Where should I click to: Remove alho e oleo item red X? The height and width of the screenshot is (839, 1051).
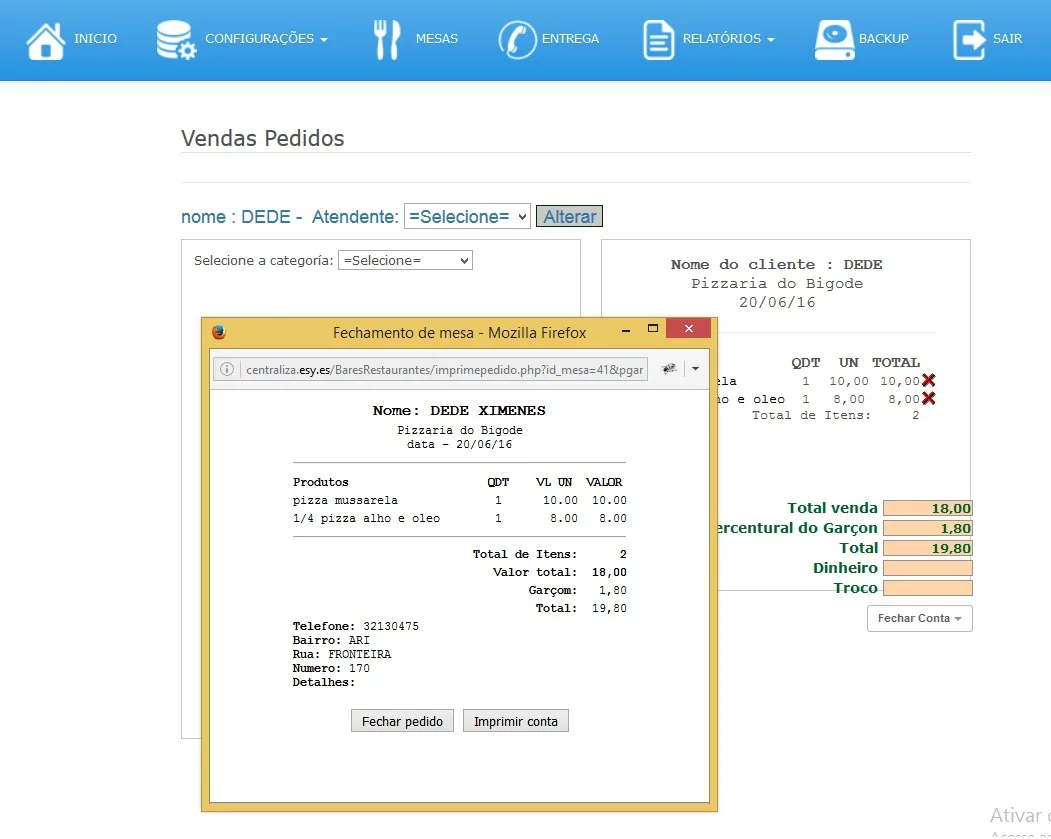928,399
